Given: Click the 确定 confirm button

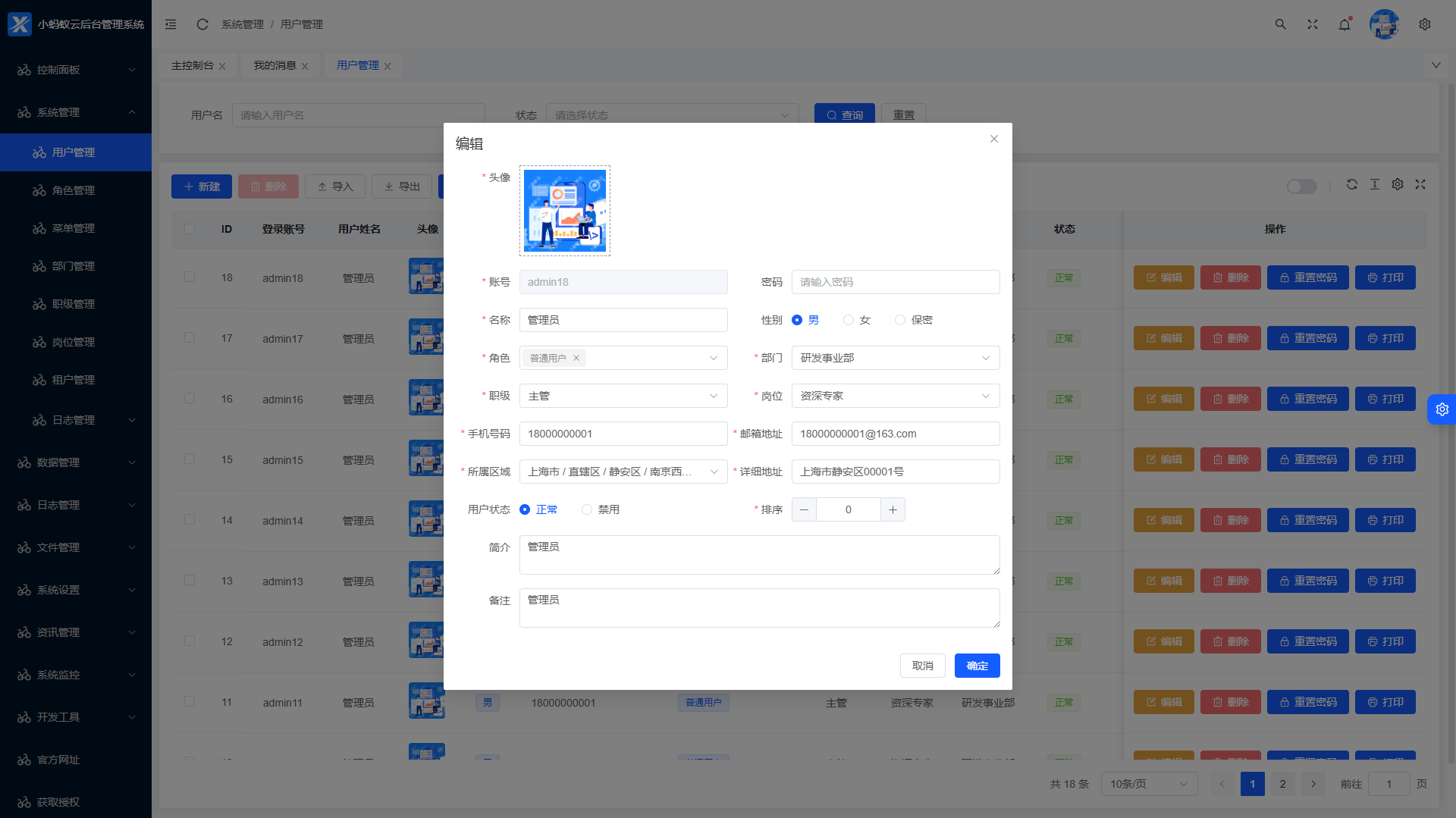Looking at the screenshot, I should click(977, 666).
